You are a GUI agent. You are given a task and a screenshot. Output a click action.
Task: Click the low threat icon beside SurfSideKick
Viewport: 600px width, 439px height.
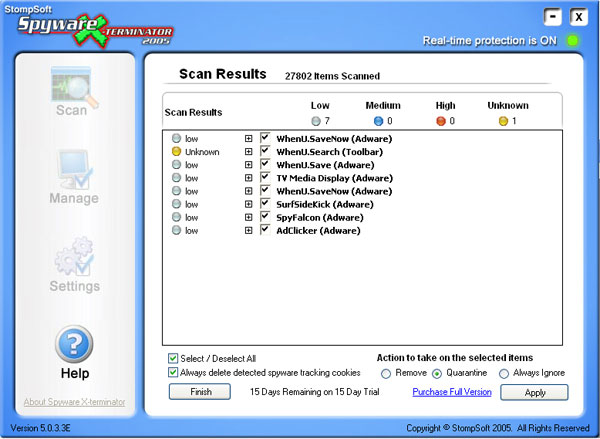pos(176,204)
